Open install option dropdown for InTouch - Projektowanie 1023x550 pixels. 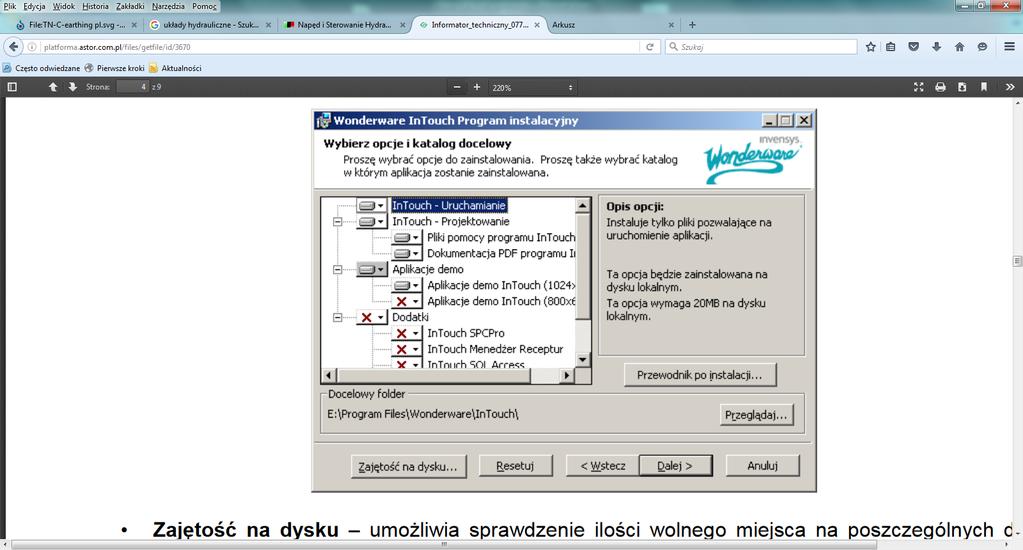(372, 222)
